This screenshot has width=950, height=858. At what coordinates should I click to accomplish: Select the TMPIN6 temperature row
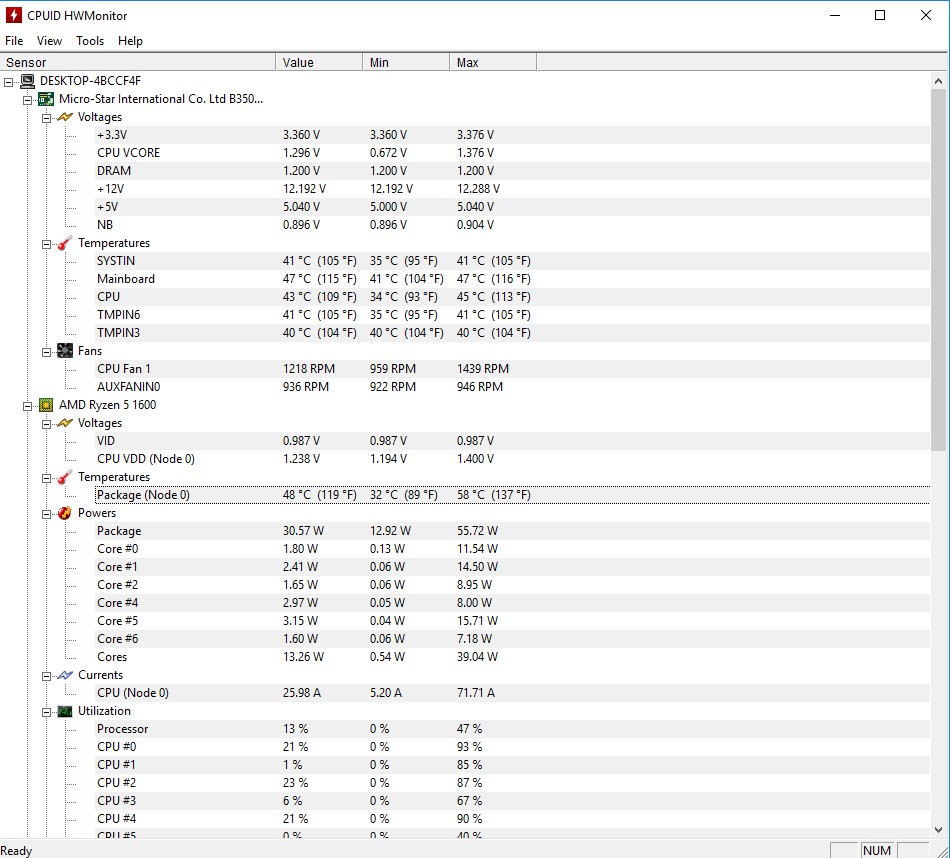click(x=512, y=314)
